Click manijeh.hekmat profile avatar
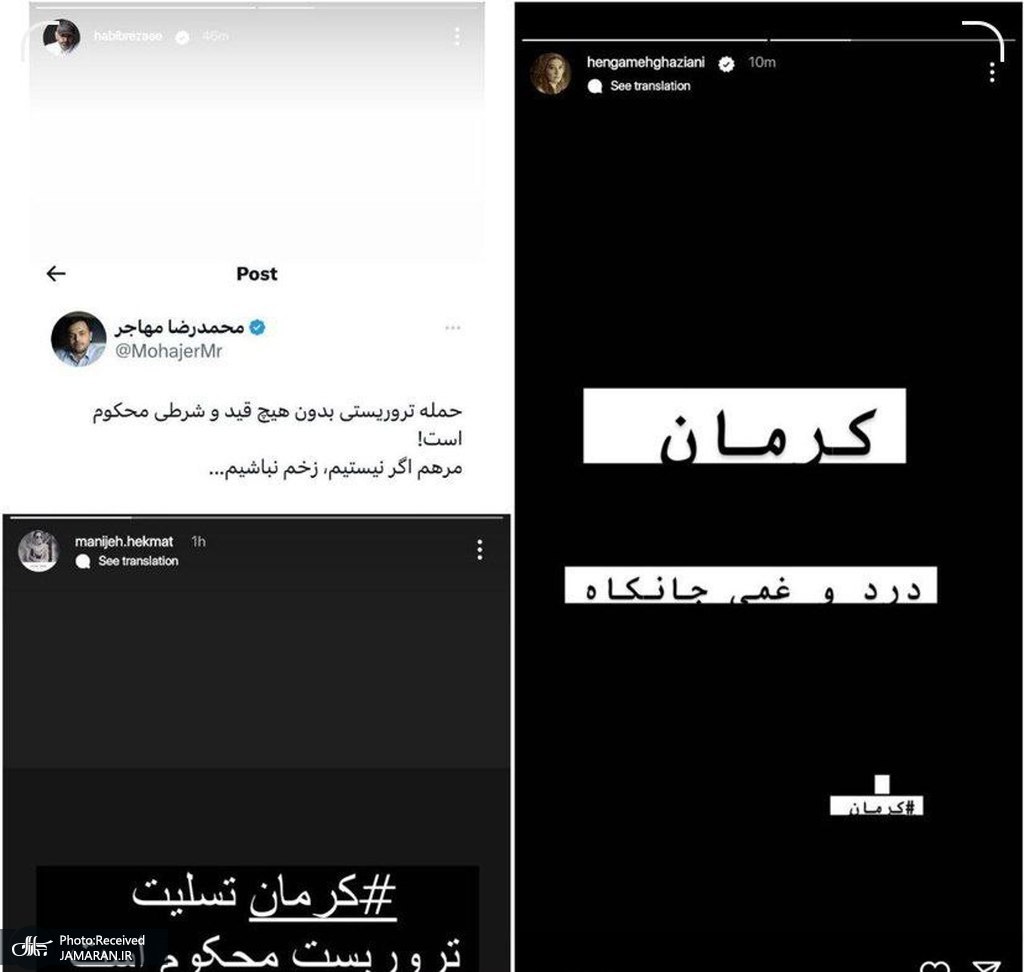This screenshot has width=1024, height=972. 39,551
